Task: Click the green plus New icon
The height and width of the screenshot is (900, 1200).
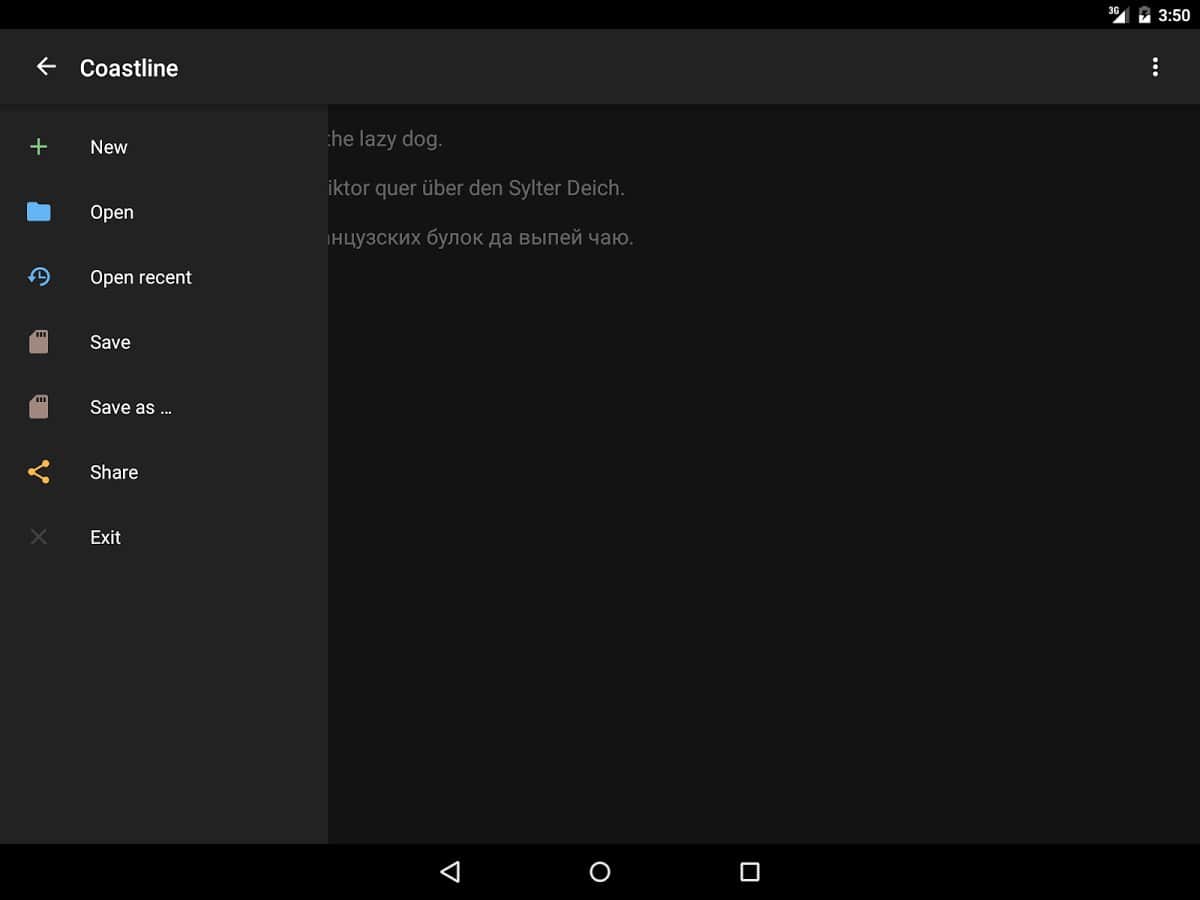Action: coord(39,147)
